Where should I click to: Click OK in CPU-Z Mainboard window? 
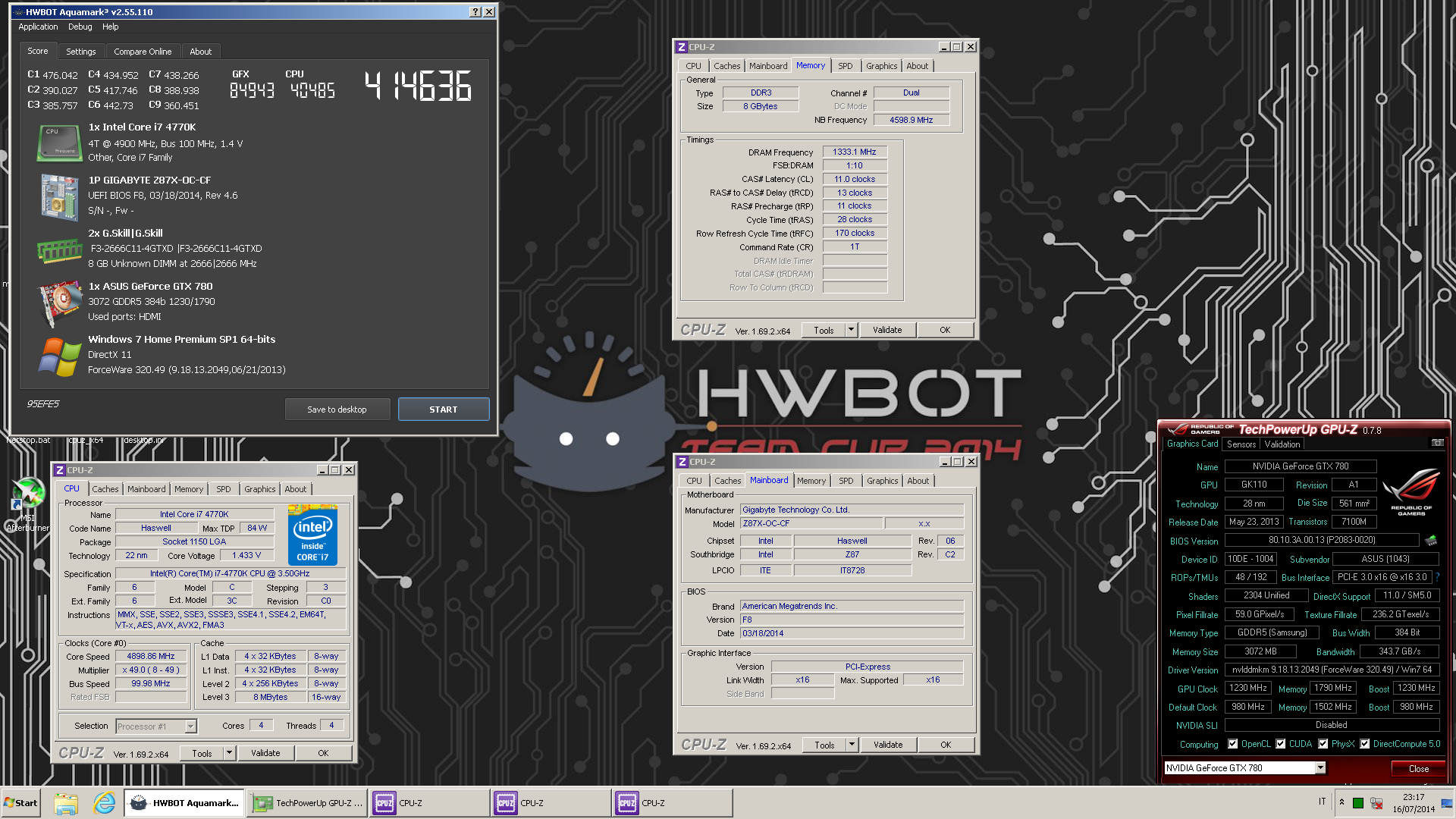[x=945, y=745]
